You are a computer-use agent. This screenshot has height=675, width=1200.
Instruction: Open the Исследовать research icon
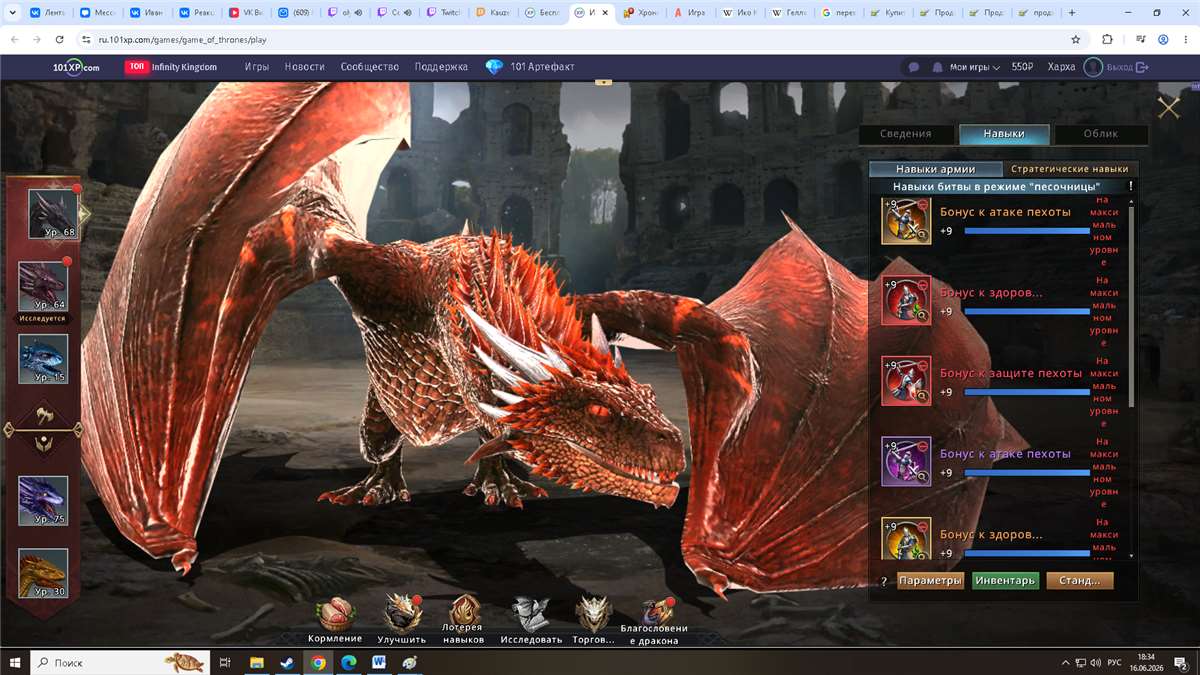tap(531, 614)
